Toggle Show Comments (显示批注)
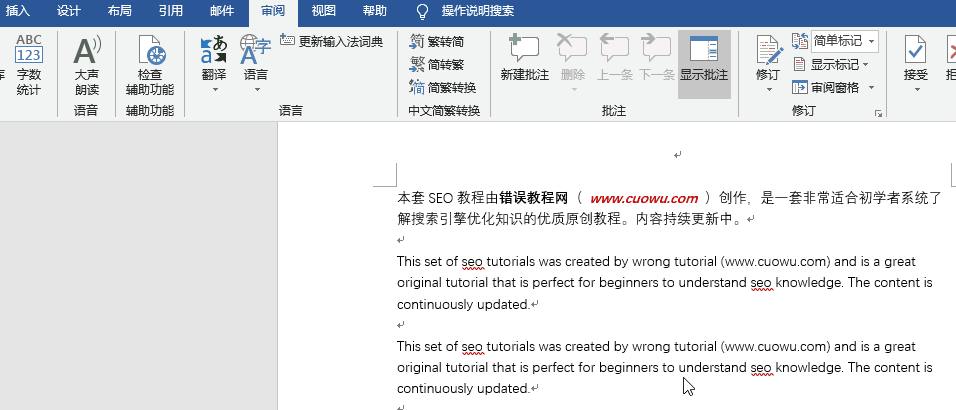This screenshot has width=956, height=410. click(704, 65)
